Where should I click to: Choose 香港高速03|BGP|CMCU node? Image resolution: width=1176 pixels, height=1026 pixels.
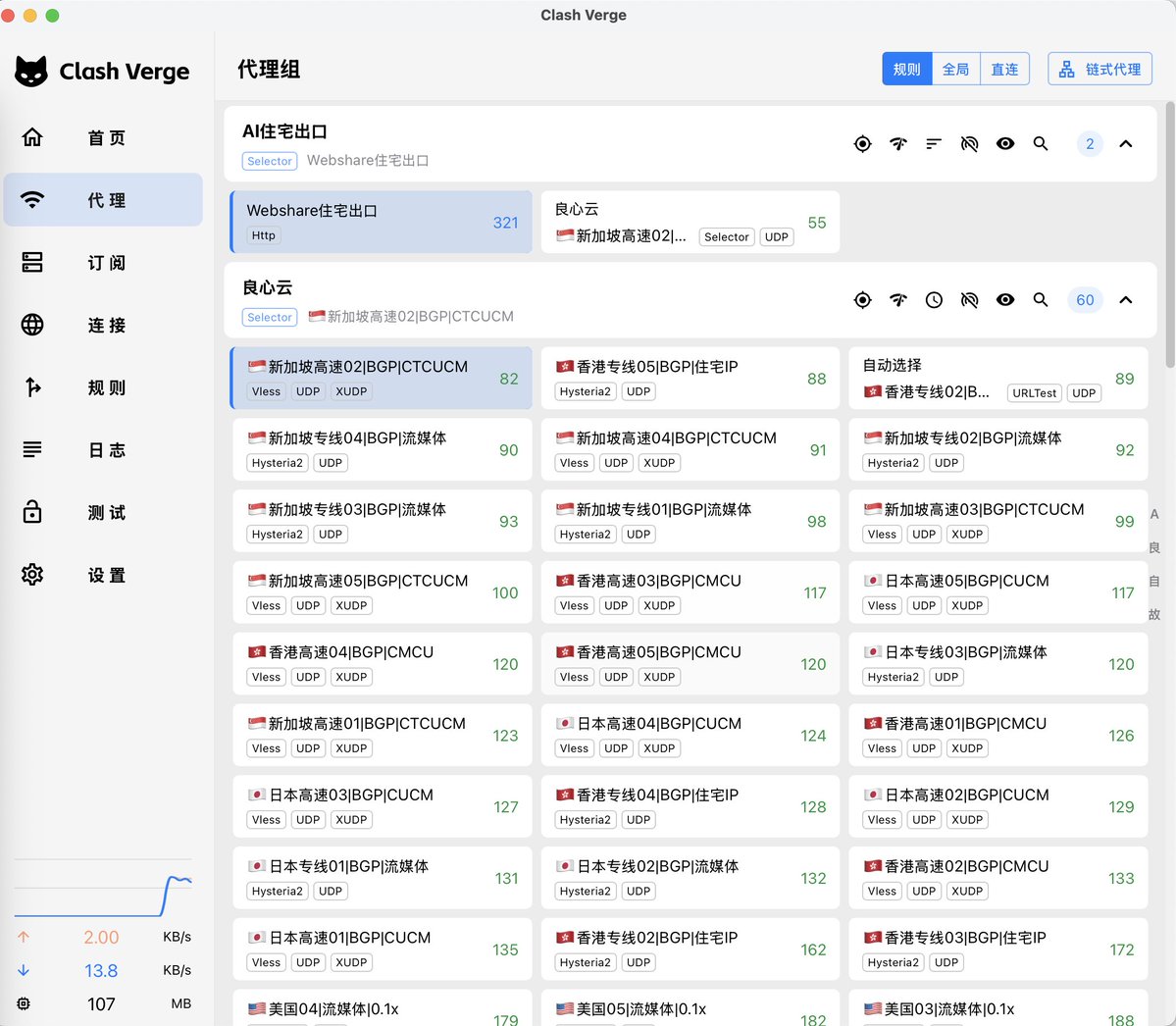(690, 592)
